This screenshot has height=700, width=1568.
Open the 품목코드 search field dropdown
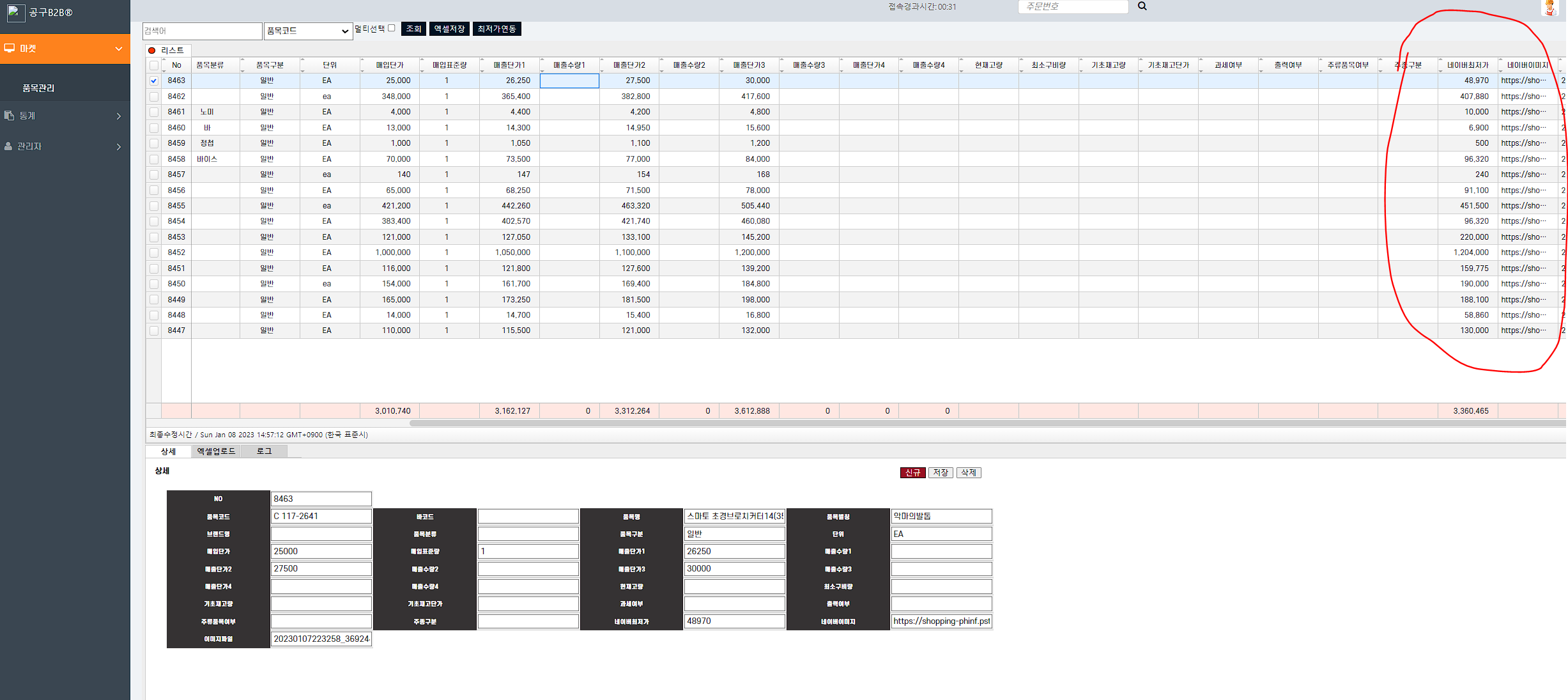tap(308, 31)
